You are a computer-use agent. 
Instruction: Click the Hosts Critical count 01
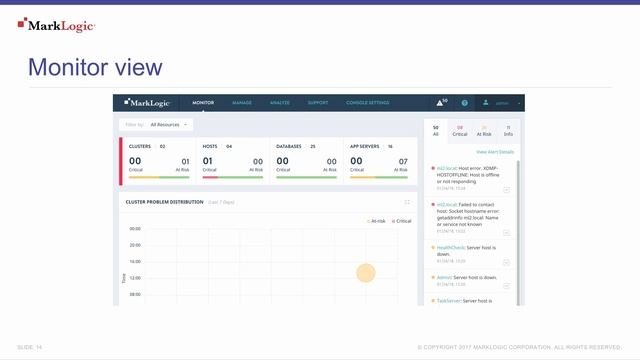pos(207,161)
